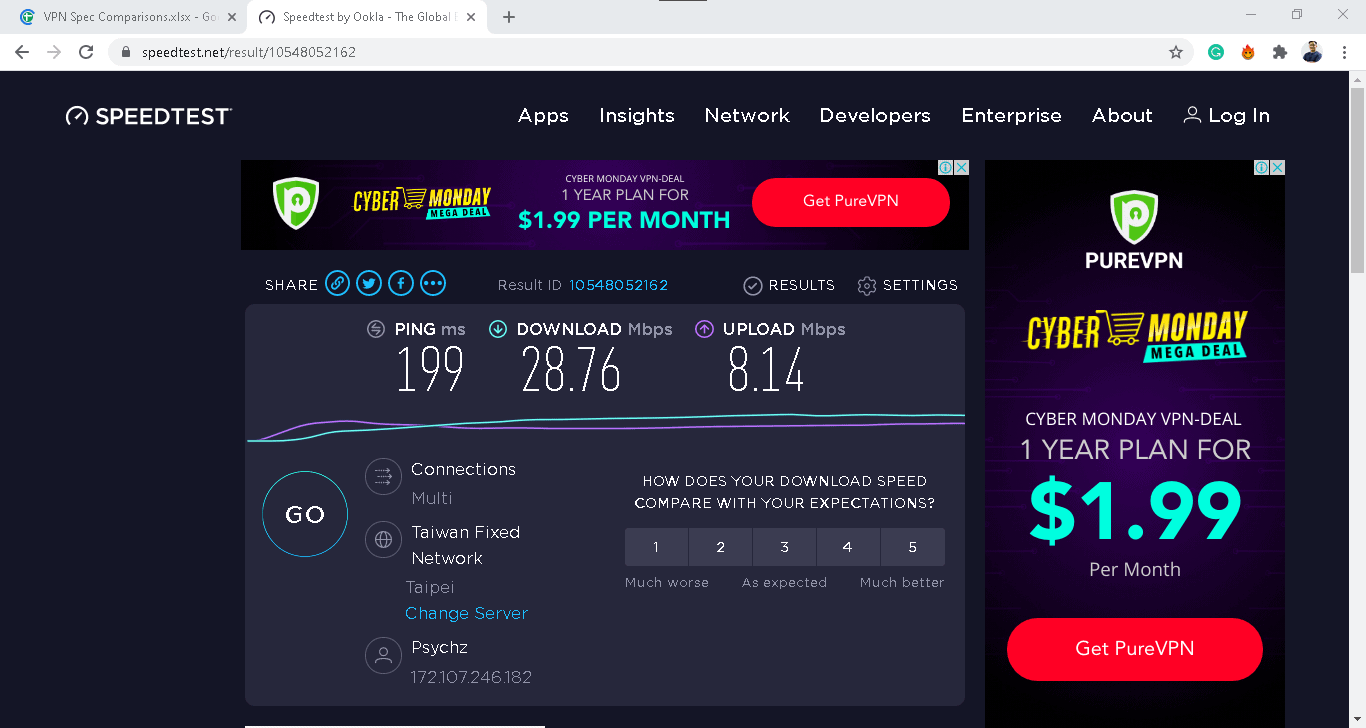Image resolution: width=1366 pixels, height=728 pixels.
Task: Open the Insights menu item
Action: pyautogui.click(x=637, y=115)
